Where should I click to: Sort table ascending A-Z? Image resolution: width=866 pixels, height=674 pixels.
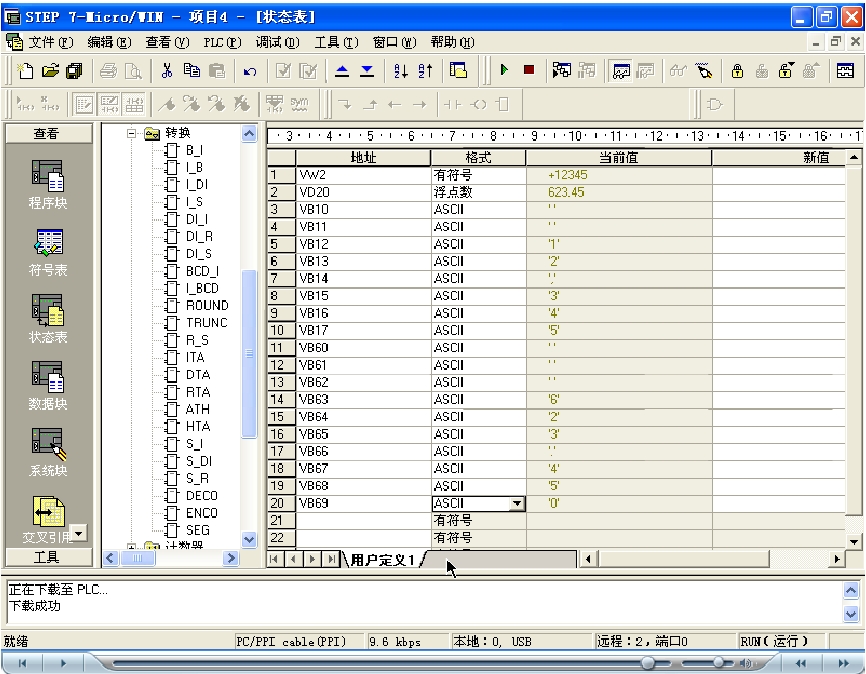pyautogui.click(x=400, y=71)
